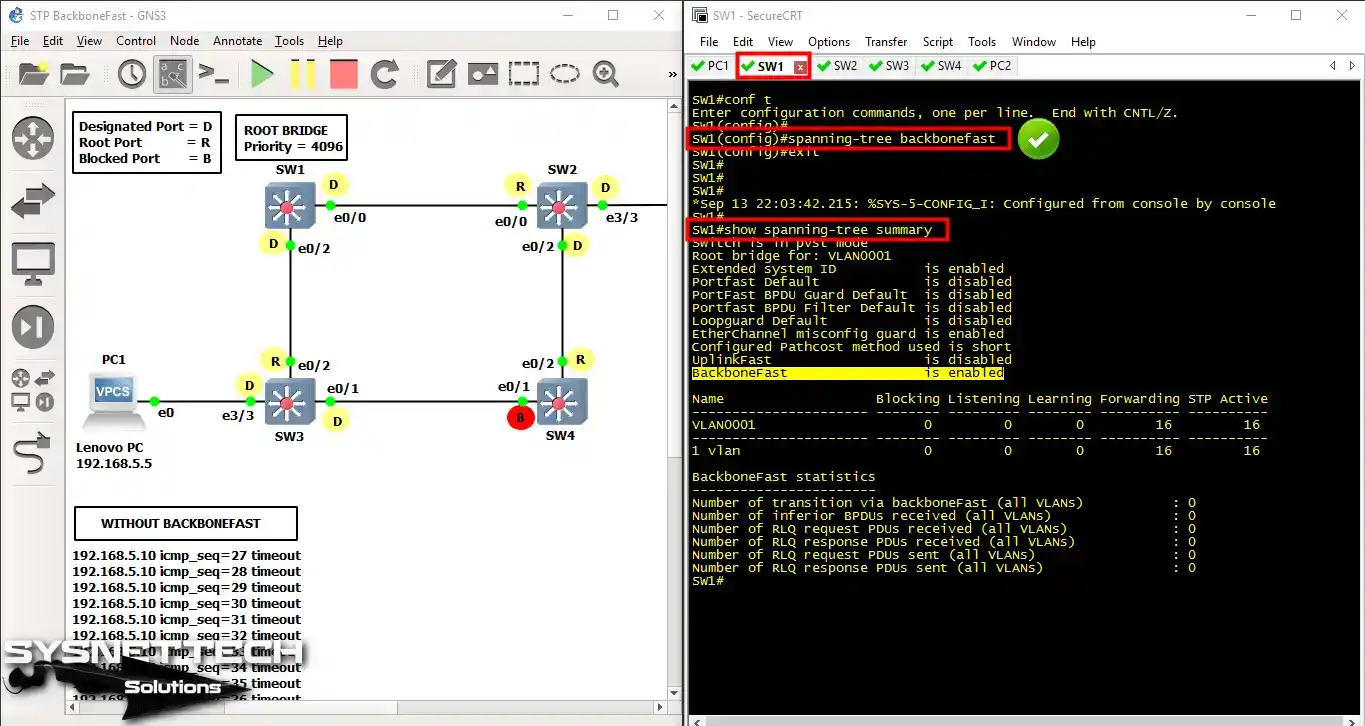
Task: Select the SW4 switch node in topology
Action: [561, 403]
